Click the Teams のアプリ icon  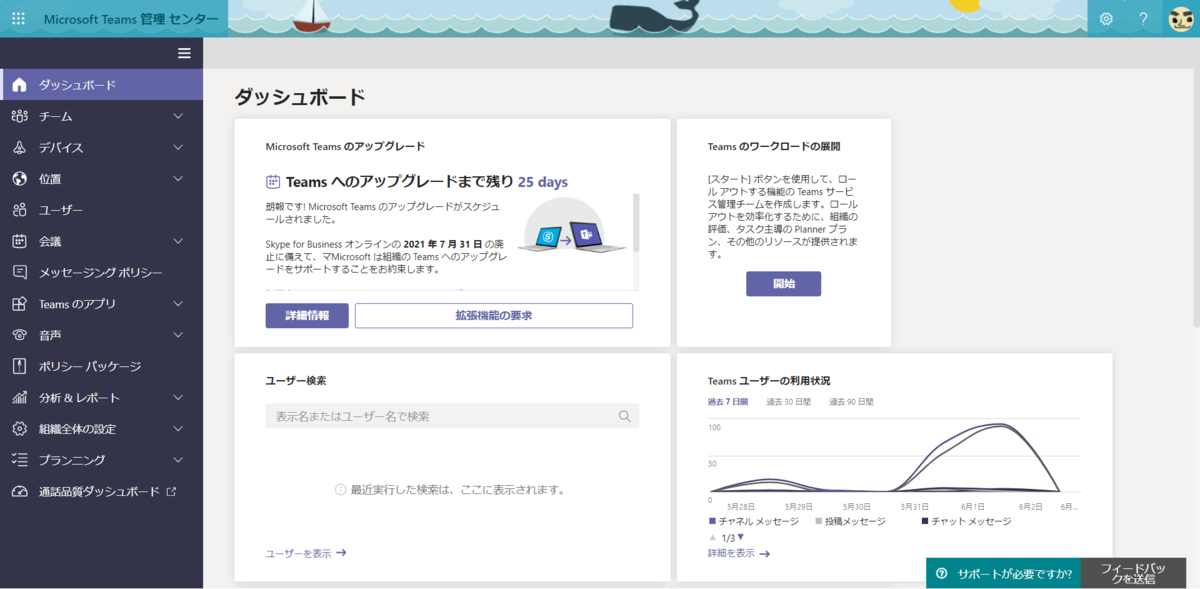[x=19, y=304]
